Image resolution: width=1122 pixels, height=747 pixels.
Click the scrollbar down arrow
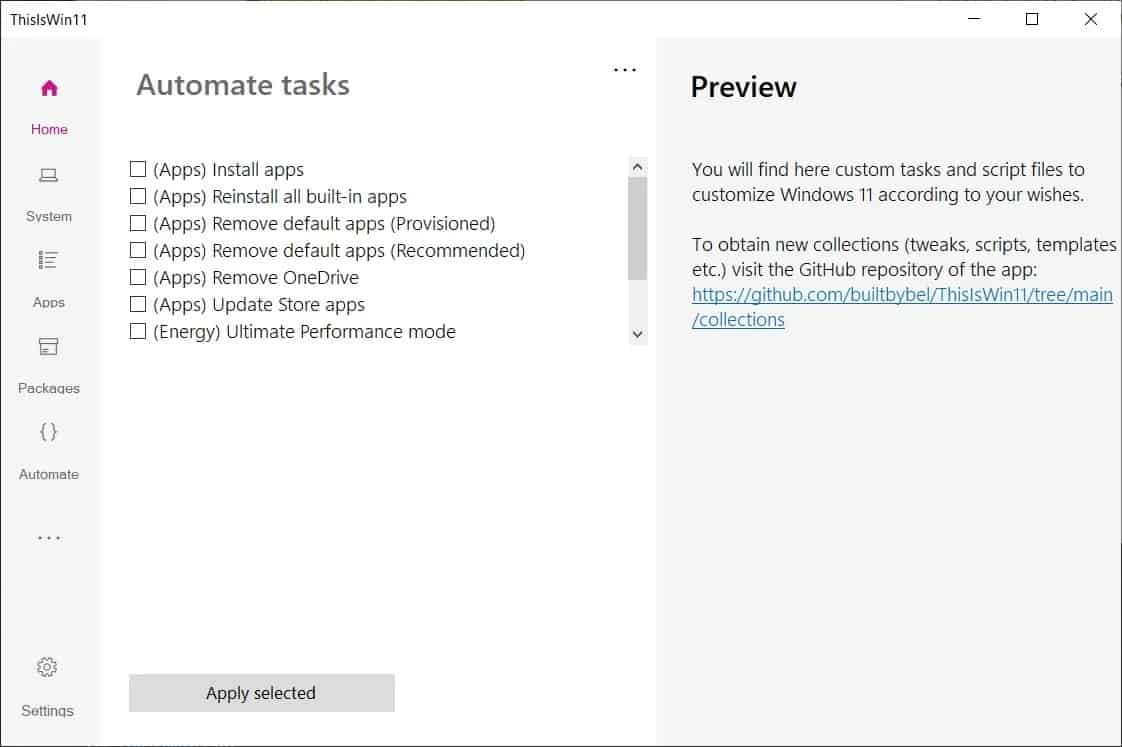(637, 334)
